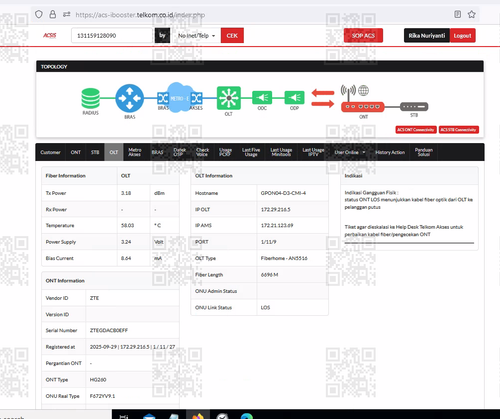Screen dimensions: 500x419
Task: Open reader view icon in address bar
Action: click(x=458, y=14)
